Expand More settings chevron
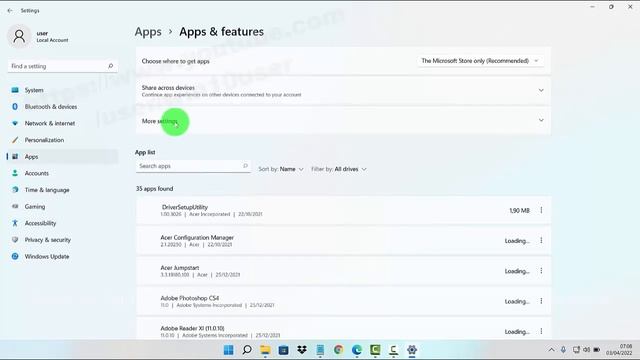Viewport: 640px width, 360px height. pyautogui.click(x=541, y=120)
